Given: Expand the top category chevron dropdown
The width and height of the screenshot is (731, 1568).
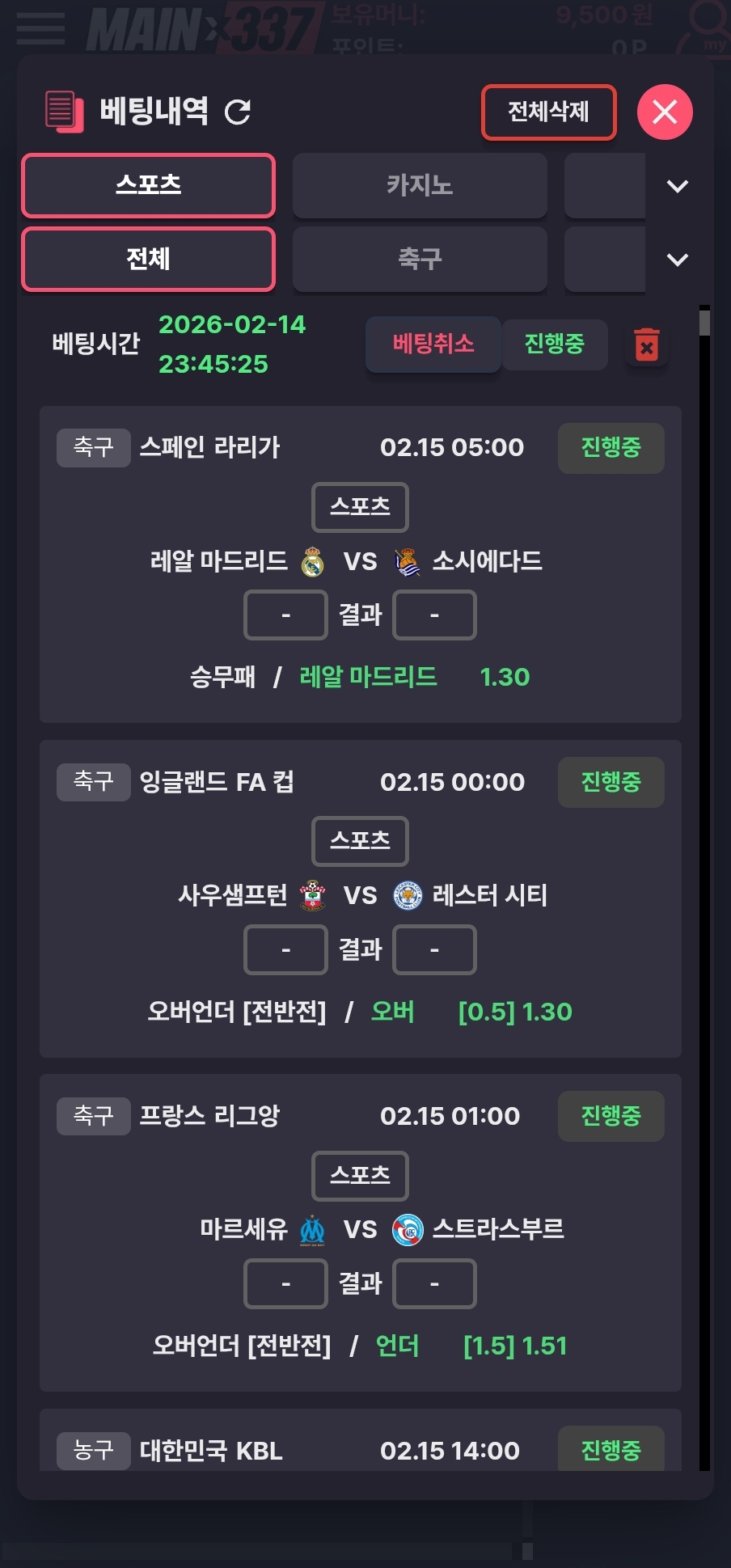Looking at the screenshot, I should 677,186.
